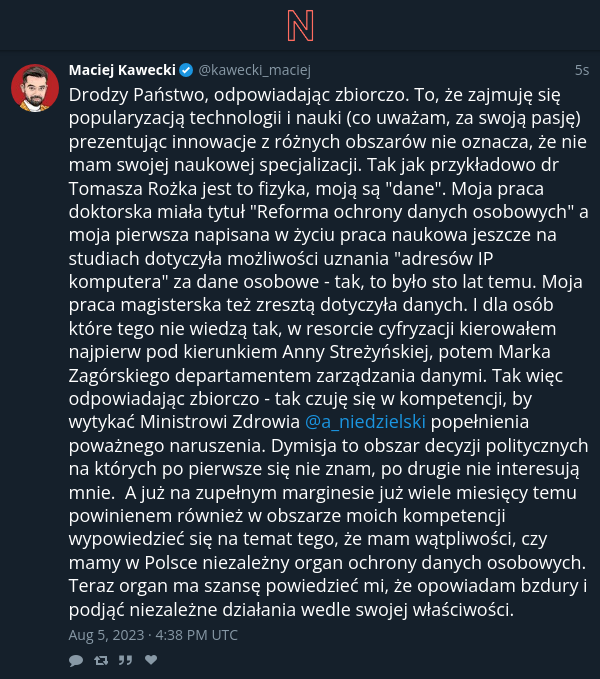
Task: Open the Maciej Kawecki display name link
Action: click(122, 70)
